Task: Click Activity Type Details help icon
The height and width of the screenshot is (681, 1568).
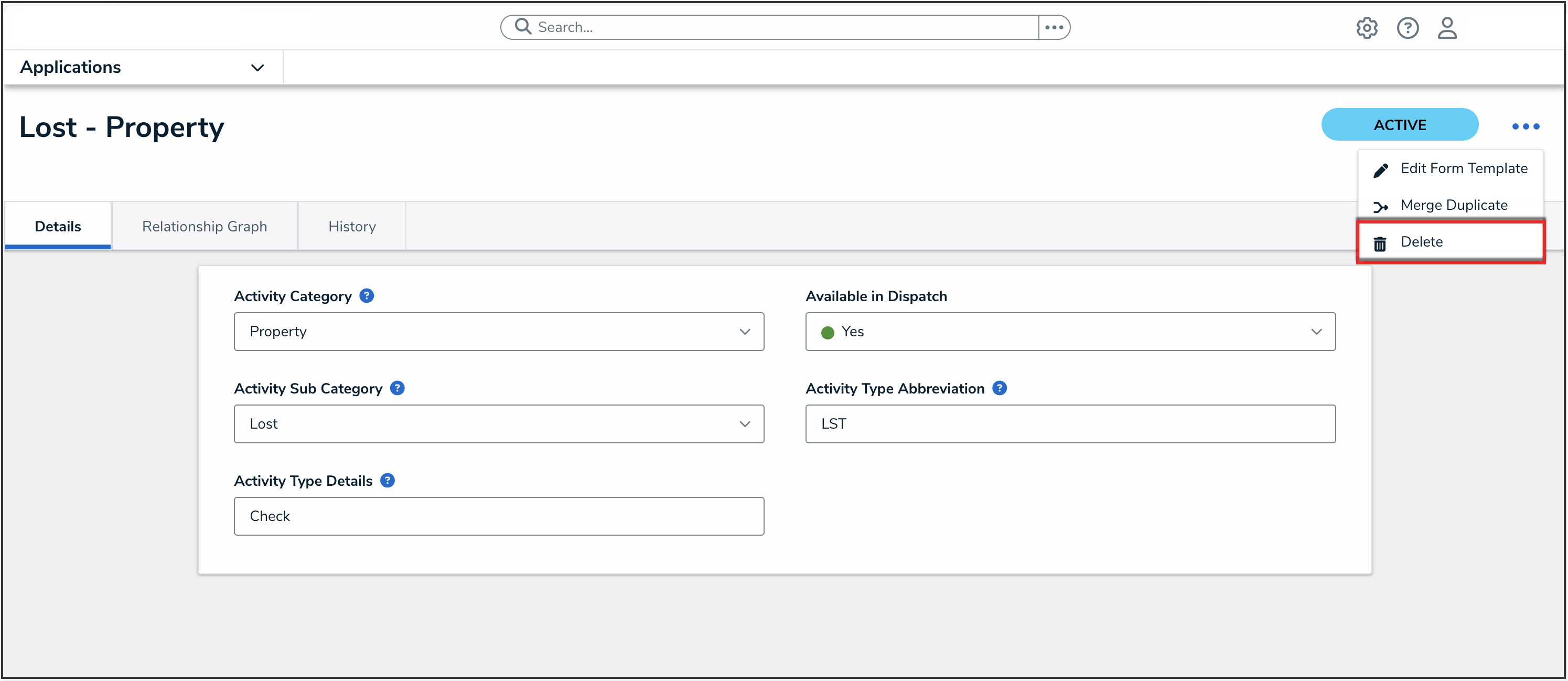Action: 388,481
